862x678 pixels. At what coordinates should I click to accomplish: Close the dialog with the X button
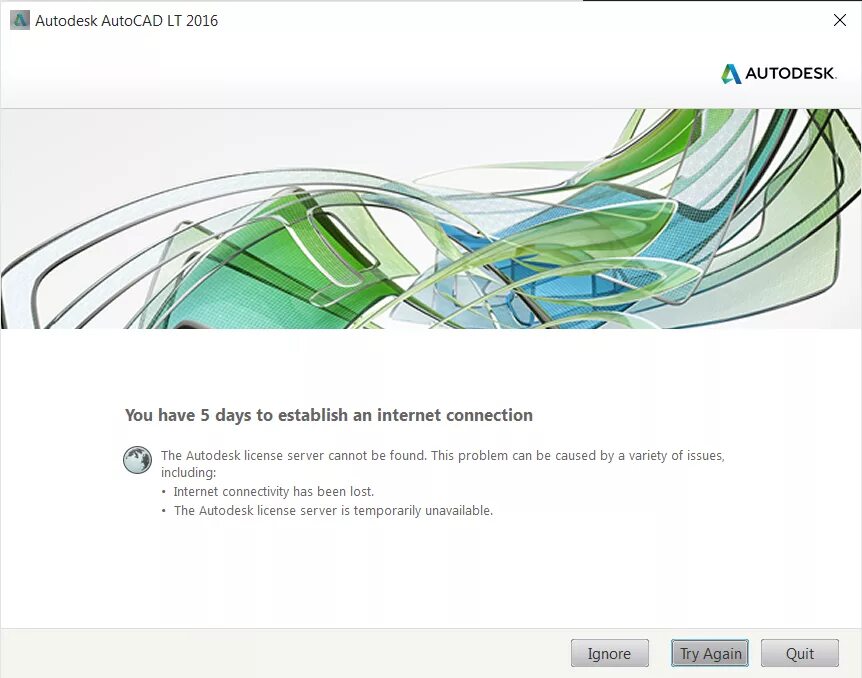pyautogui.click(x=839, y=20)
